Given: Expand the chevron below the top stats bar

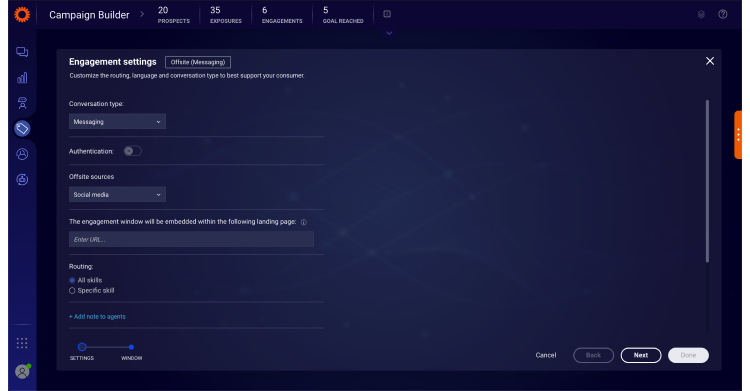Looking at the screenshot, I should click(x=389, y=33).
